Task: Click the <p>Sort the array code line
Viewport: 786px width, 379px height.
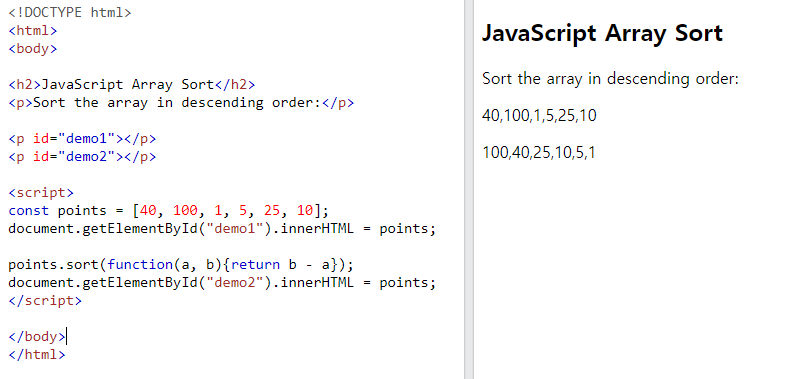Action: click(181, 103)
